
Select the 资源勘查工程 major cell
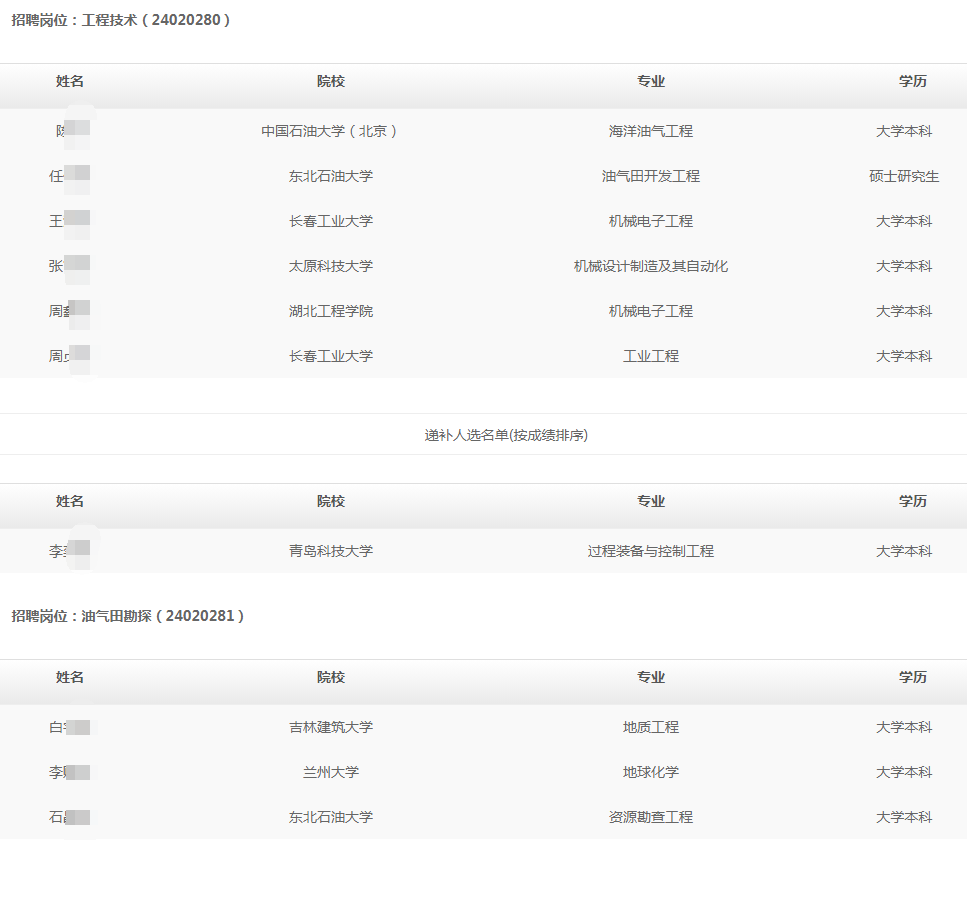point(650,817)
